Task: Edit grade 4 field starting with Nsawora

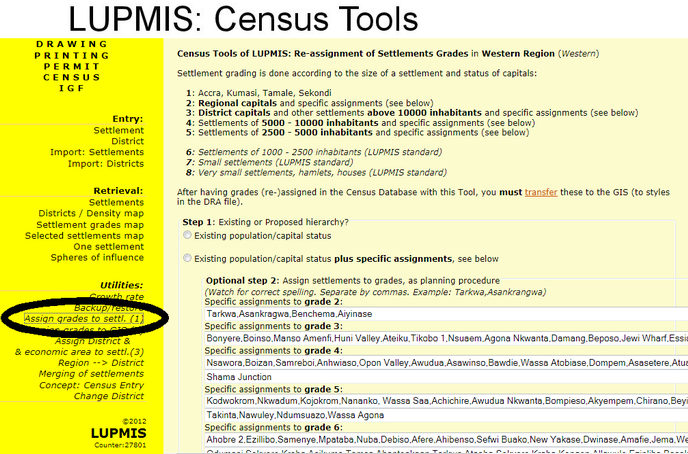Action: 446,363
